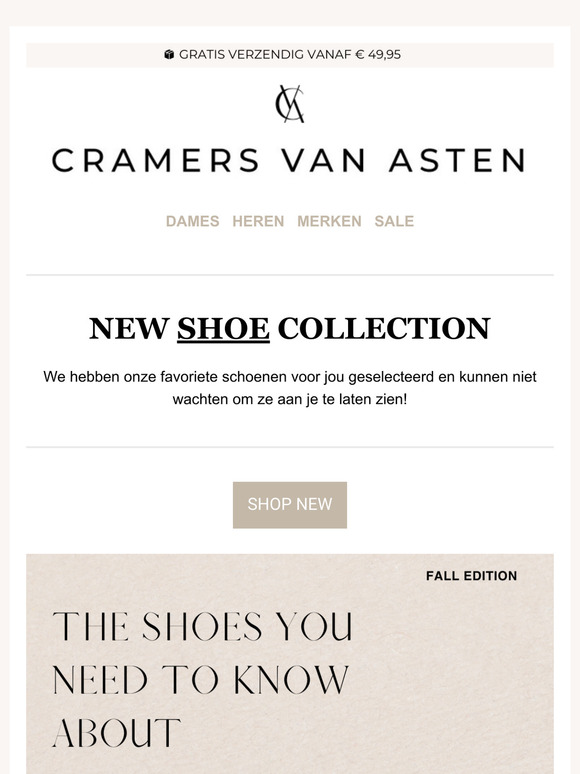The height and width of the screenshot is (774, 580).
Task: Open the Cramers Van Asten wordmark link
Action: click(x=290, y=161)
